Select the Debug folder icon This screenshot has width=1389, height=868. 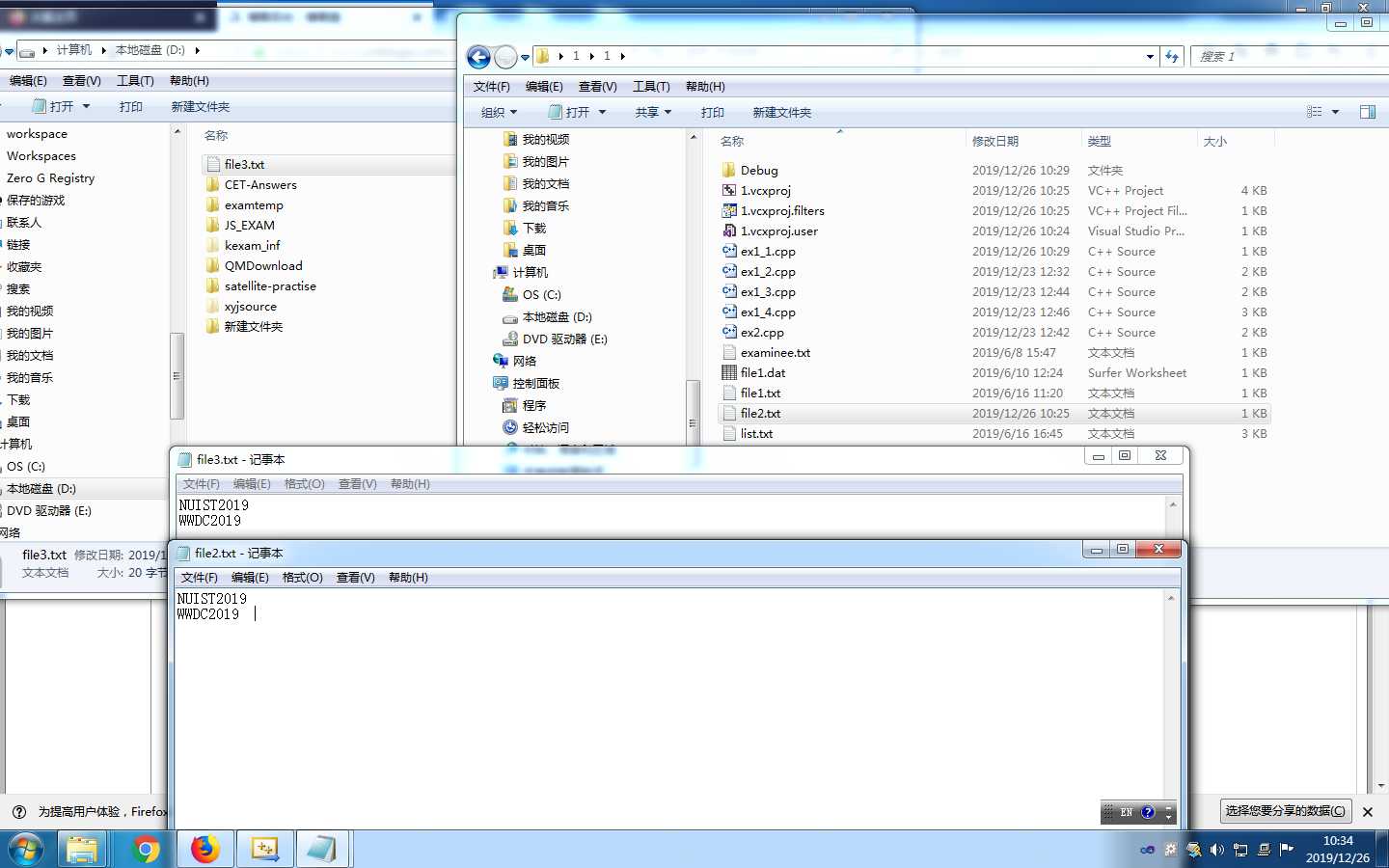pos(729,170)
